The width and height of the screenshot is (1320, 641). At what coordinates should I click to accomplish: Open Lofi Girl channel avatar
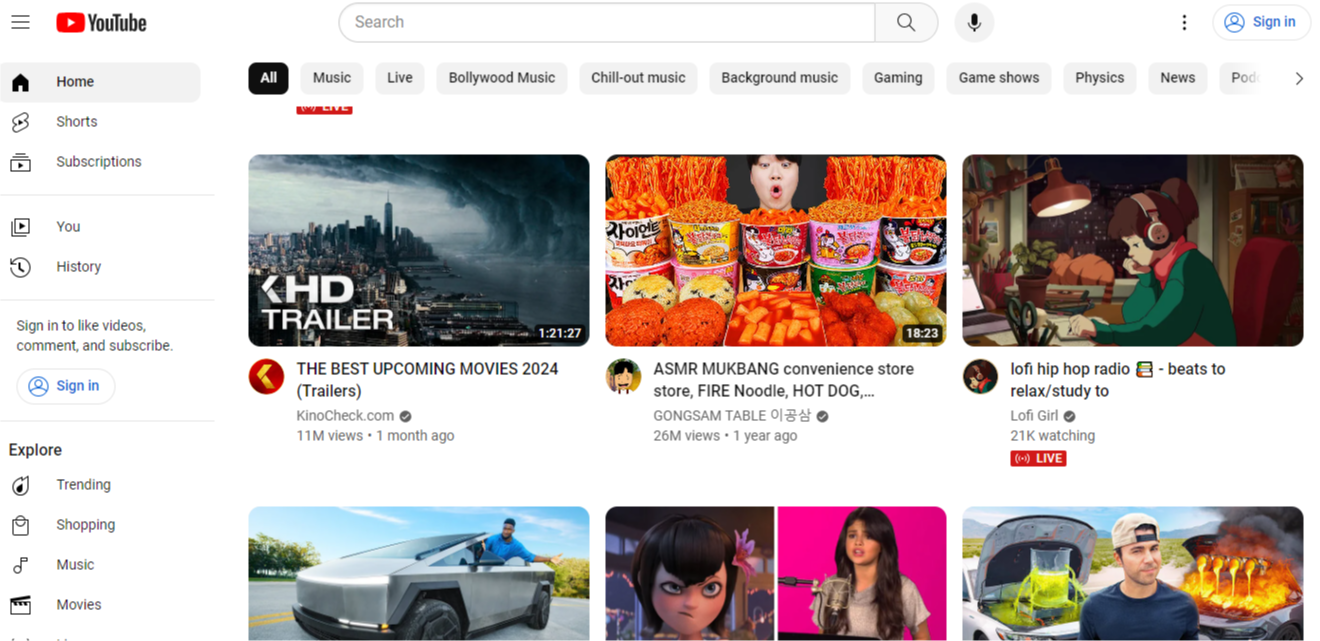click(x=980, y=377)
